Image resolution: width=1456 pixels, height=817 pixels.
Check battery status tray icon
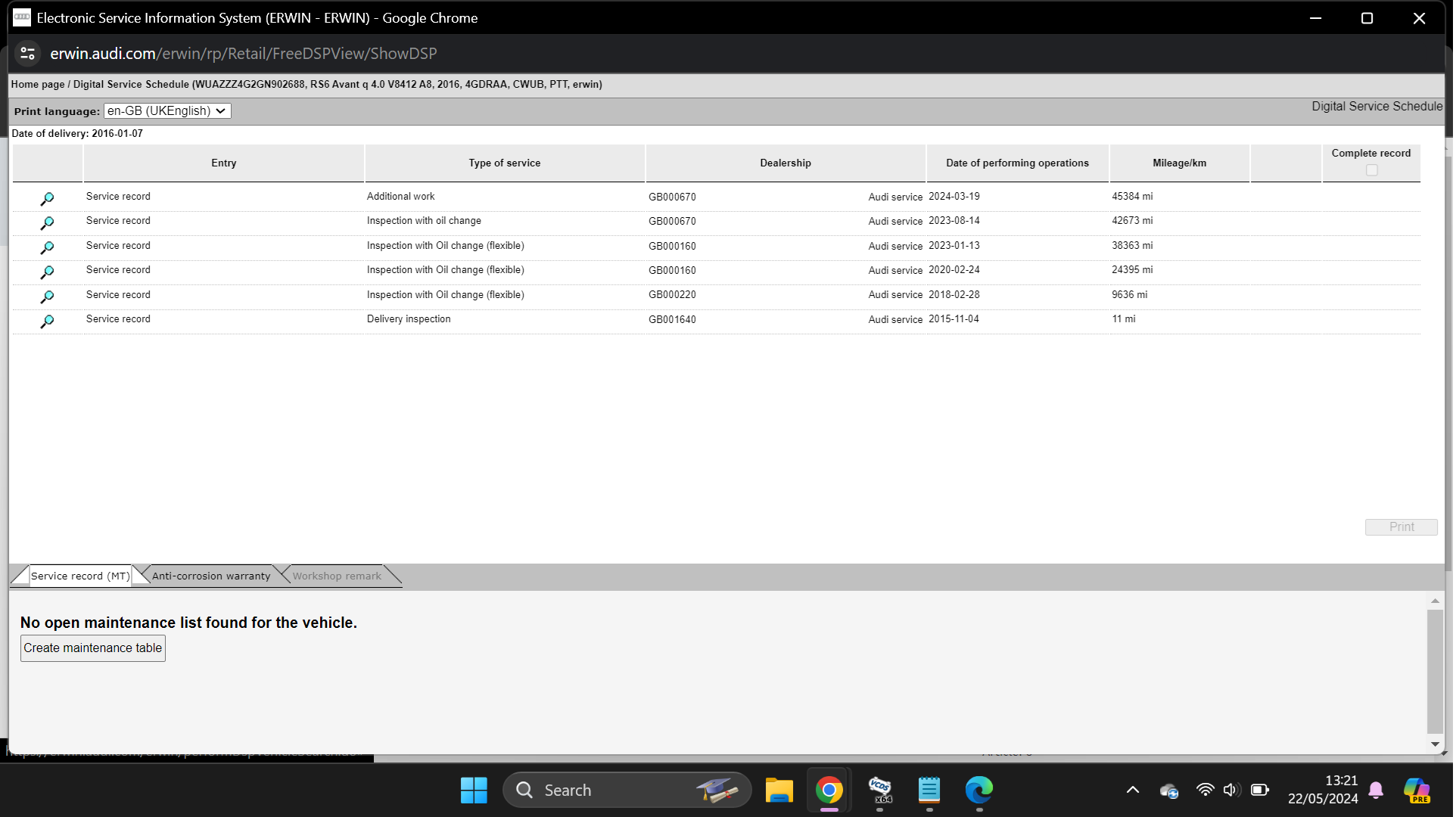click(1262, 791)
